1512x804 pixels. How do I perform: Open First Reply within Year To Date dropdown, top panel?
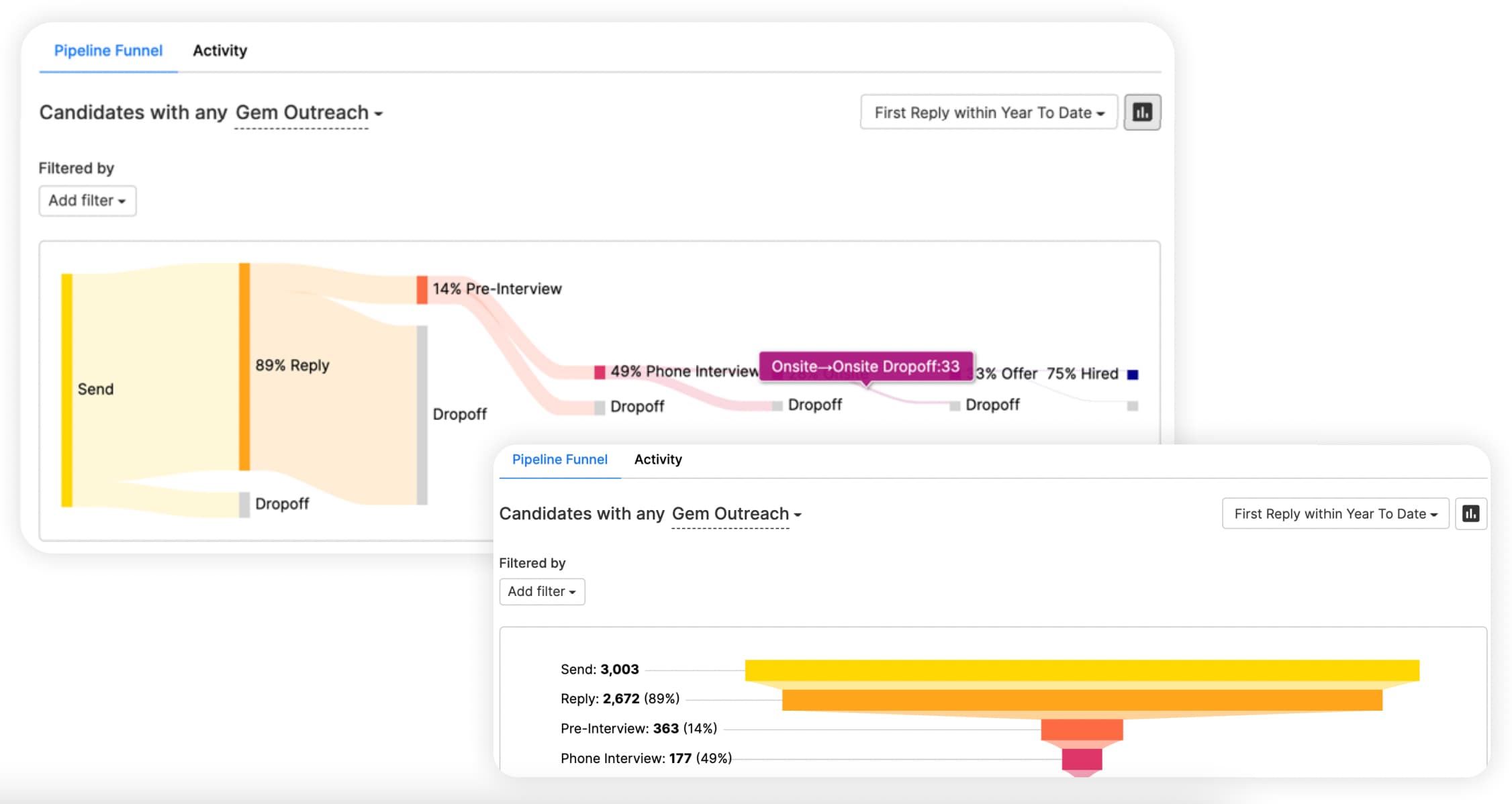point(988,113)
